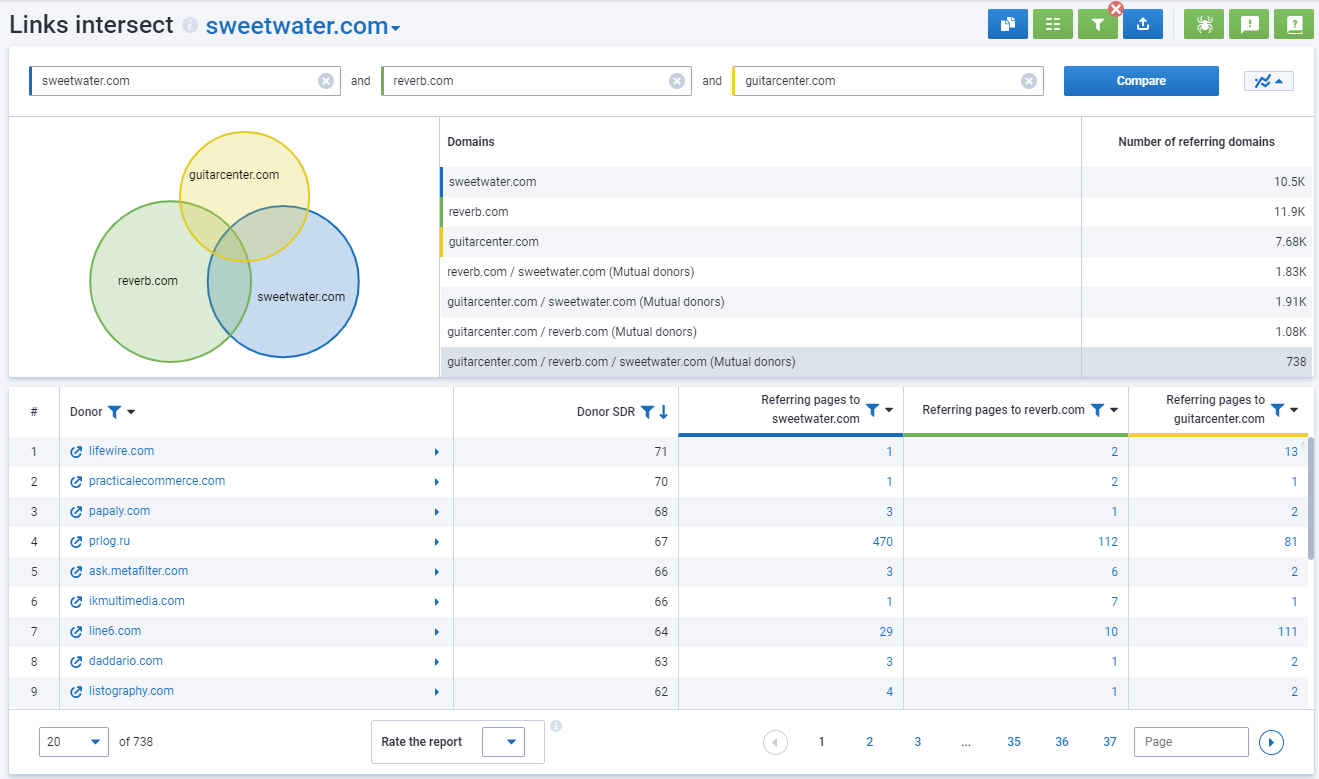
Task: Open rows per page dropdown showing 20
Action: 74,742
